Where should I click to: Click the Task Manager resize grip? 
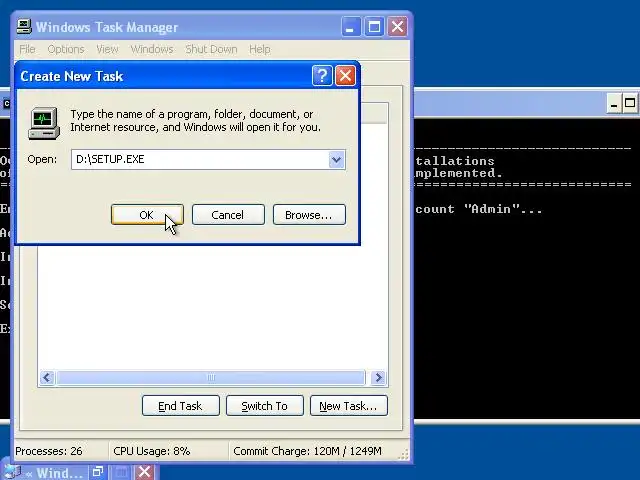pyautogui.click(x=403, y=455)
